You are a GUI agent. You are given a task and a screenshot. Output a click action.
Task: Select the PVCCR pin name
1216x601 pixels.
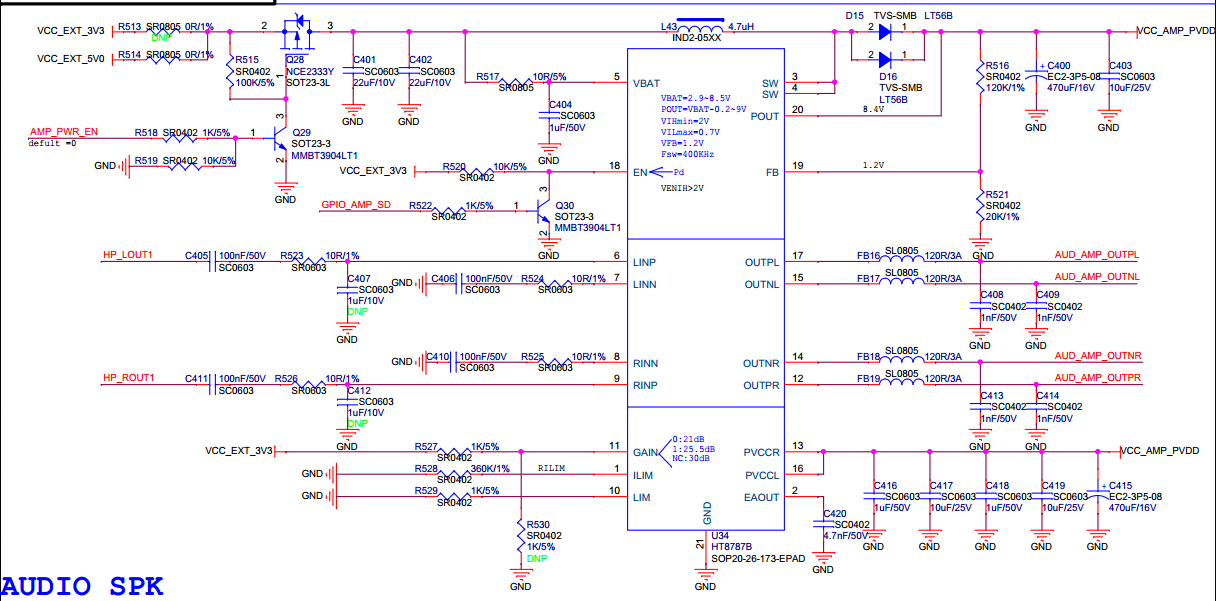(x=762, y=452)
